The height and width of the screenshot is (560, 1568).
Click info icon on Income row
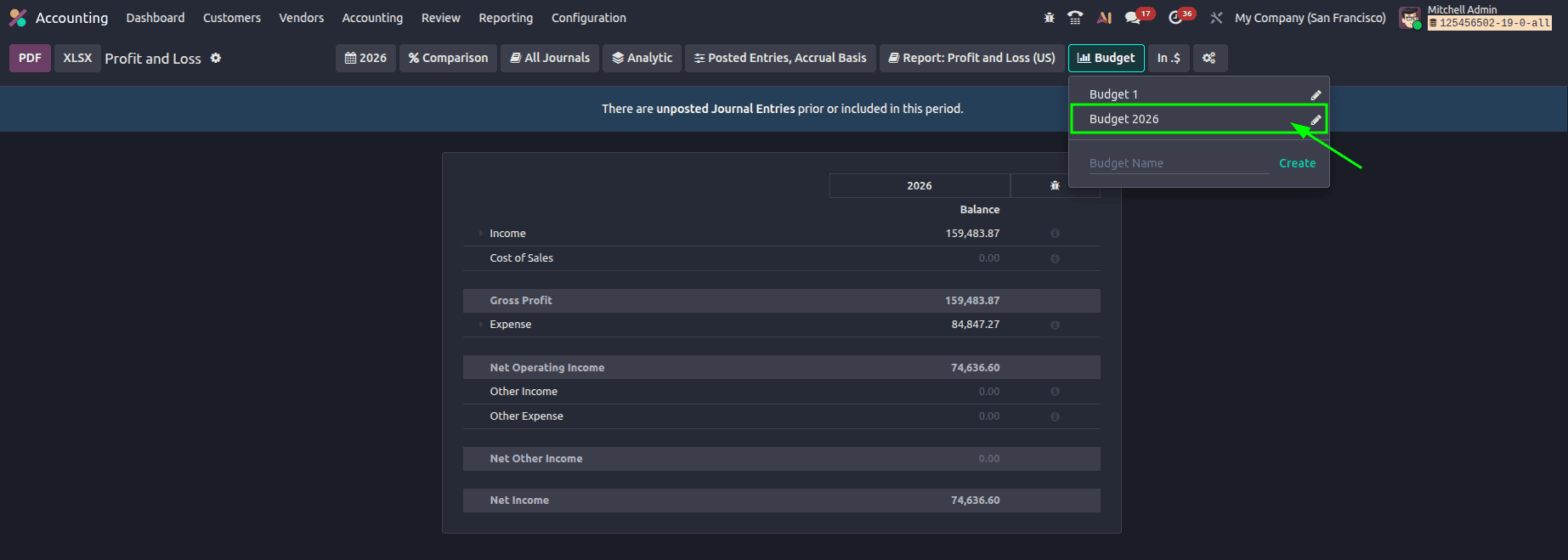[1055, 234]
